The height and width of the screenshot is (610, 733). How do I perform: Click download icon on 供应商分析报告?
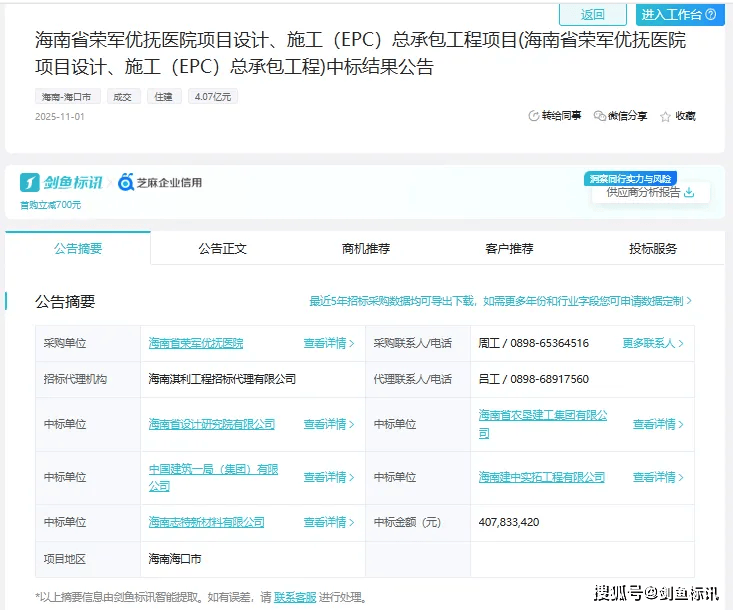689,192
